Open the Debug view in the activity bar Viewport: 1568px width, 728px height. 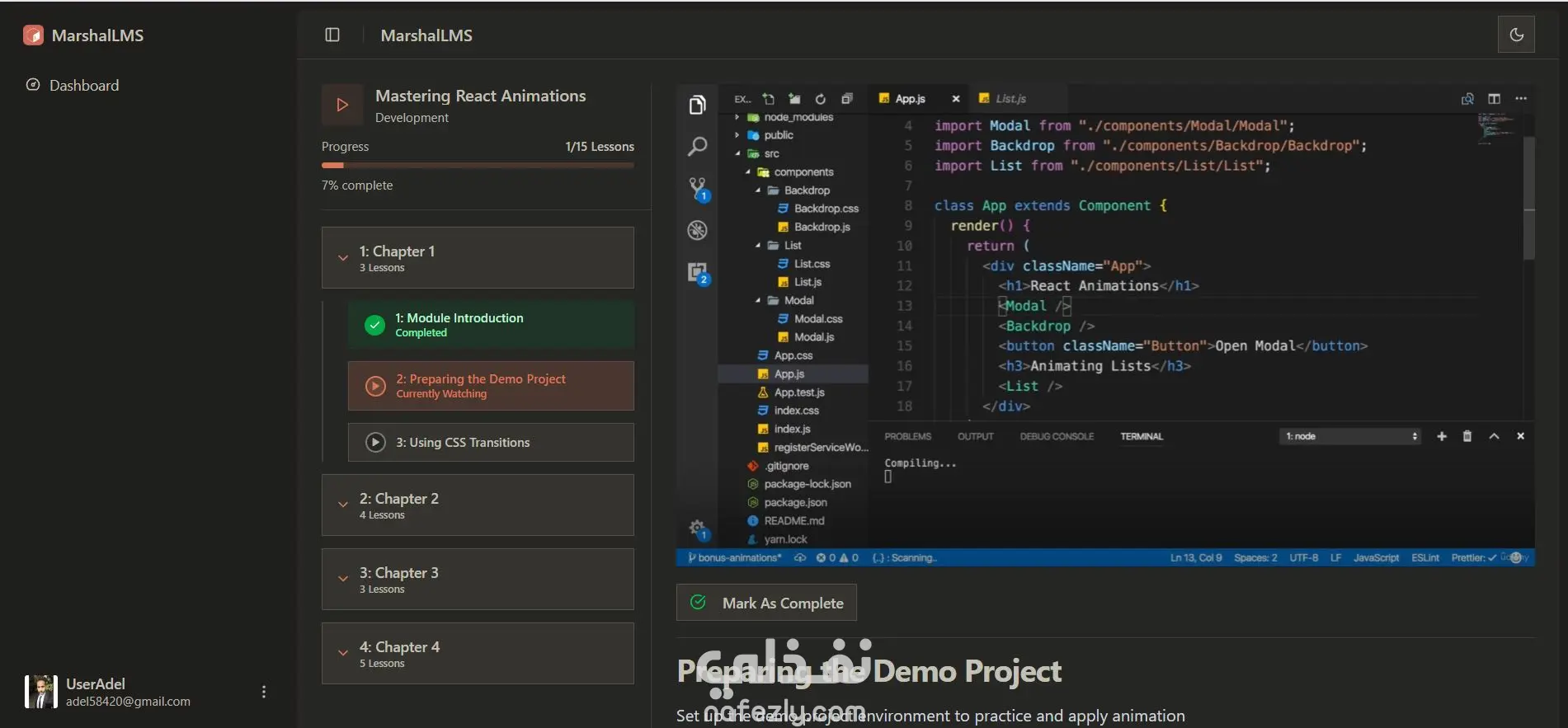pyautogui.click(x=698, y=231)
